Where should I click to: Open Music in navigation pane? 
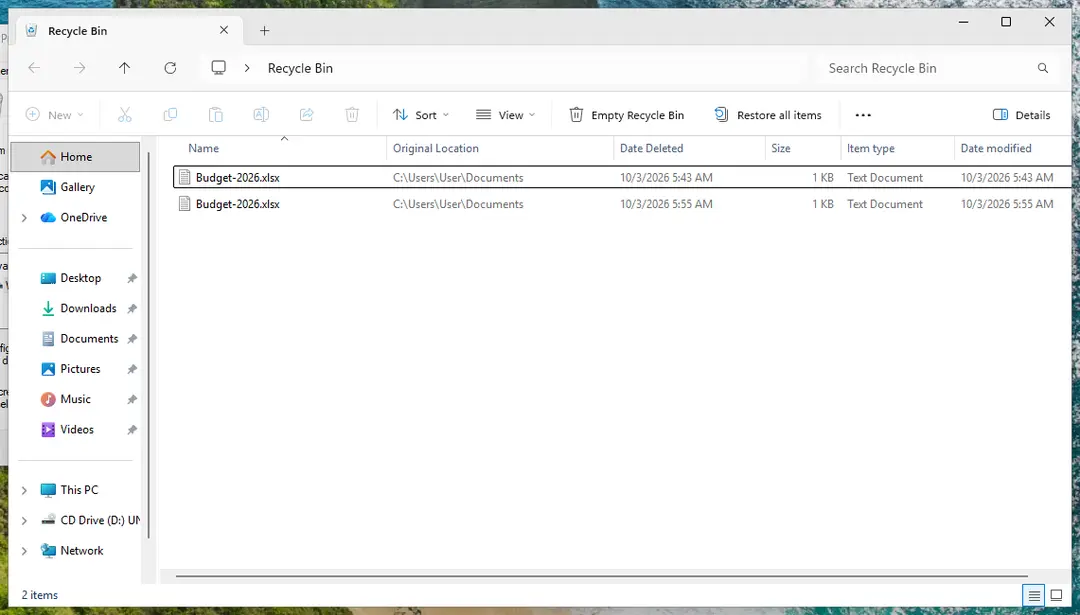(x=75, y=399)
